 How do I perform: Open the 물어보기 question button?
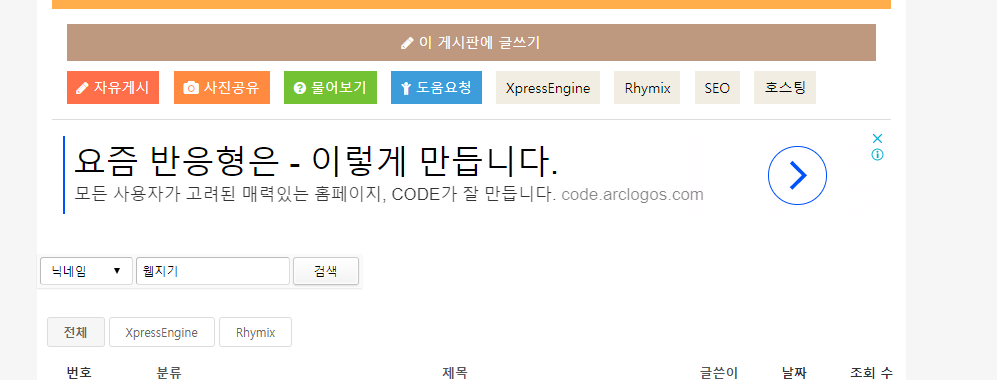pos(330,88)
